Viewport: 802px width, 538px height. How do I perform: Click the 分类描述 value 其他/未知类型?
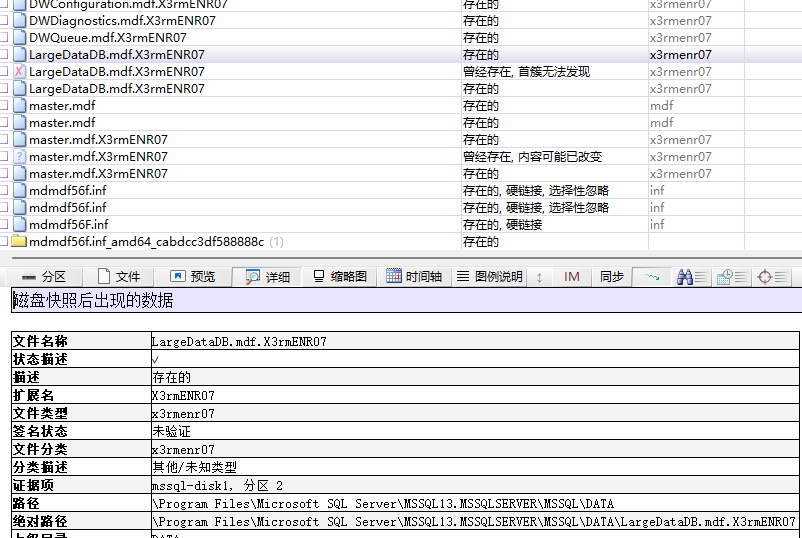pyautogui.click(x=194, y=467)
